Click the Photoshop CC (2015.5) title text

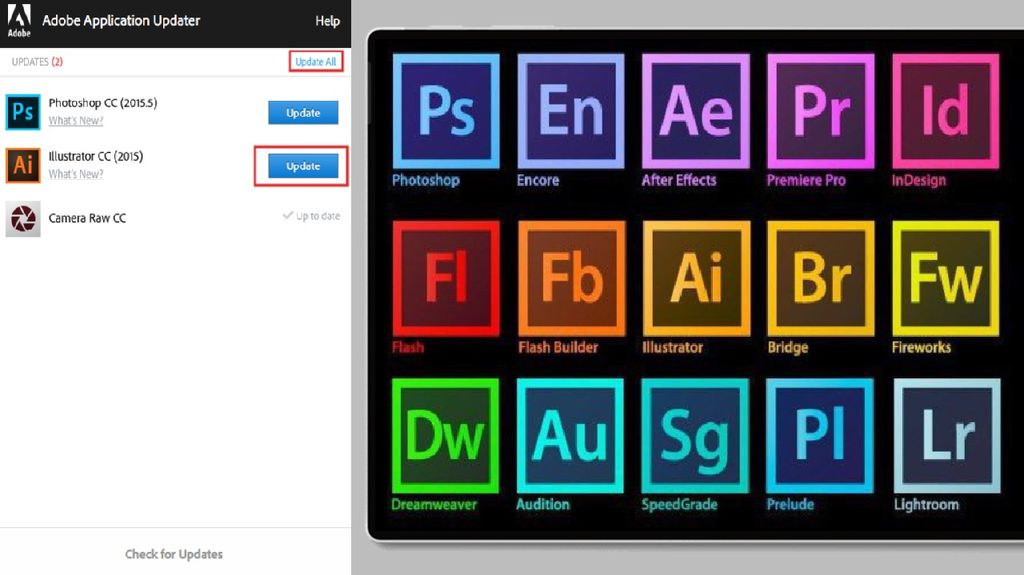coord(103,103)
